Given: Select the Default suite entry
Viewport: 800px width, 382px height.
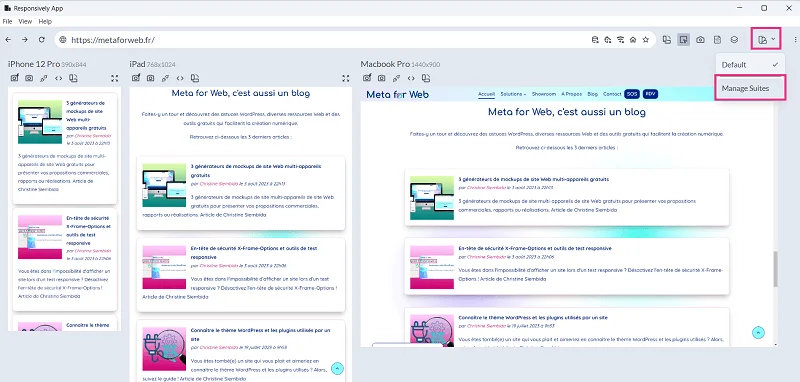Looking at the screenshot, I should (751, 65).
